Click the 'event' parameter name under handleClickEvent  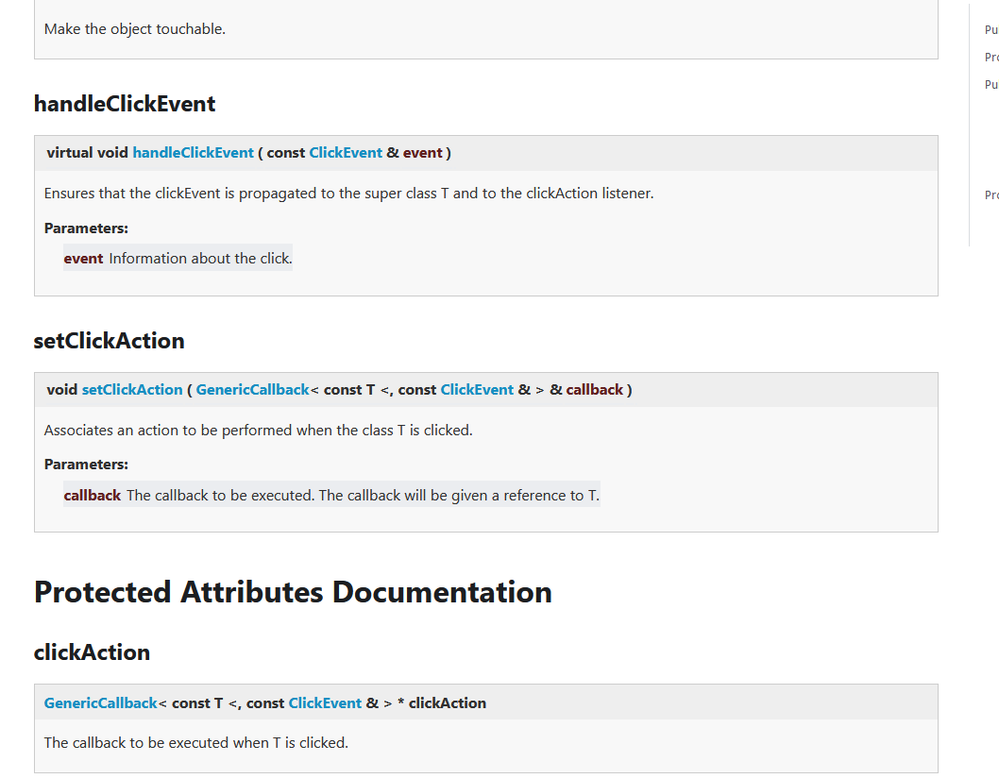coord(83,258)
